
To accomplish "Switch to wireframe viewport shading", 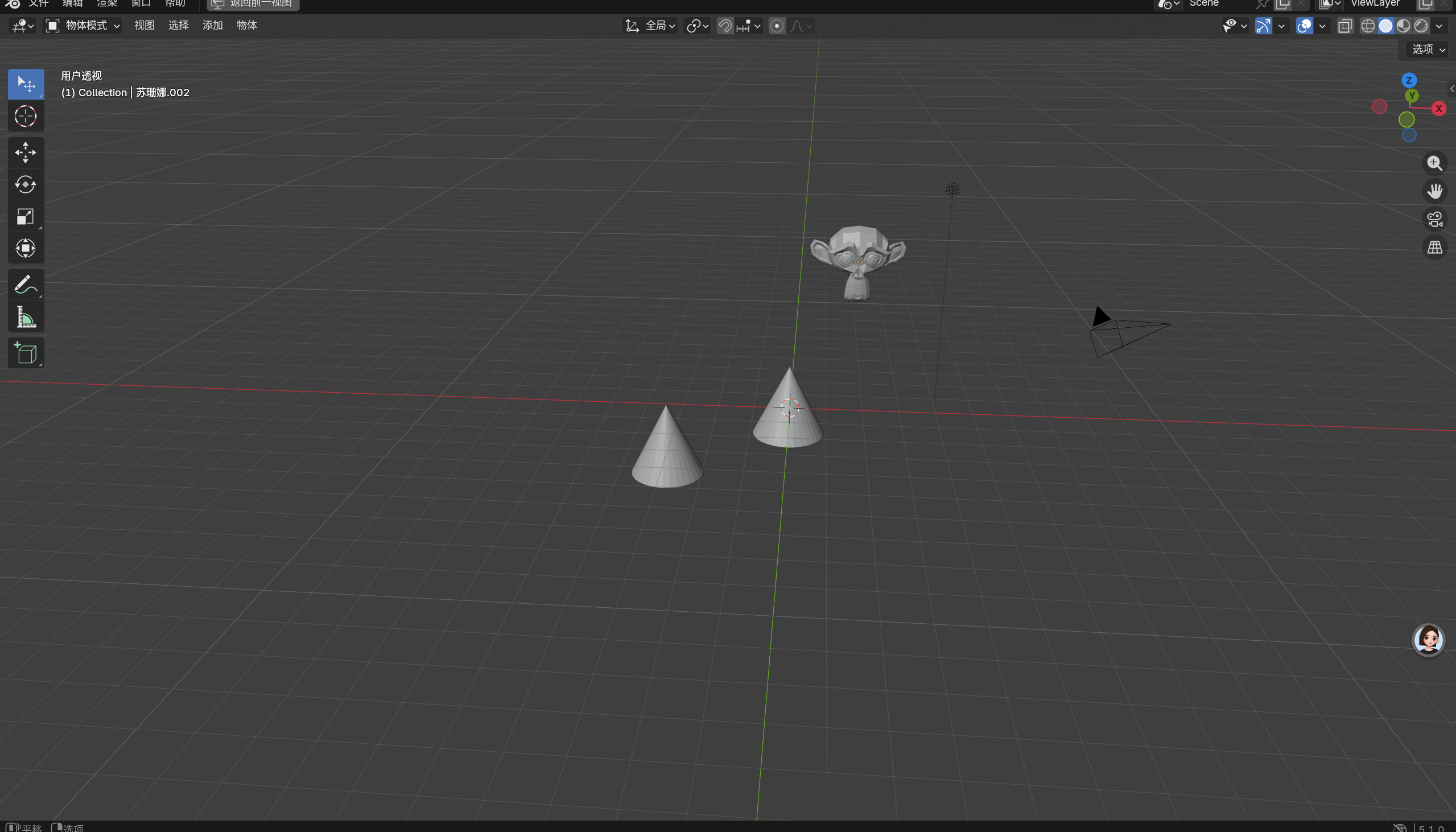I will click(x=1367, y=26).
